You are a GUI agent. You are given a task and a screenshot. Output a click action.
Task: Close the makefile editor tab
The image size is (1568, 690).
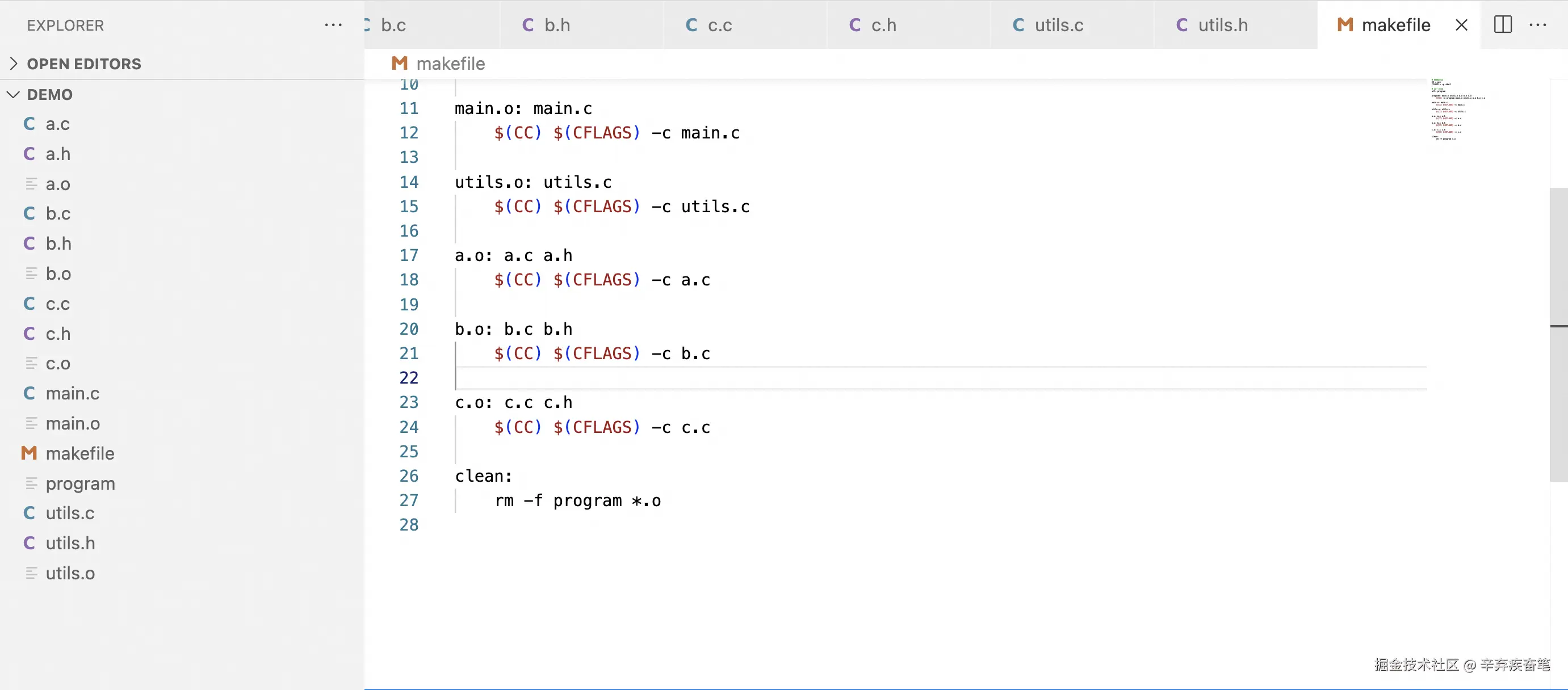(1461, 25)
